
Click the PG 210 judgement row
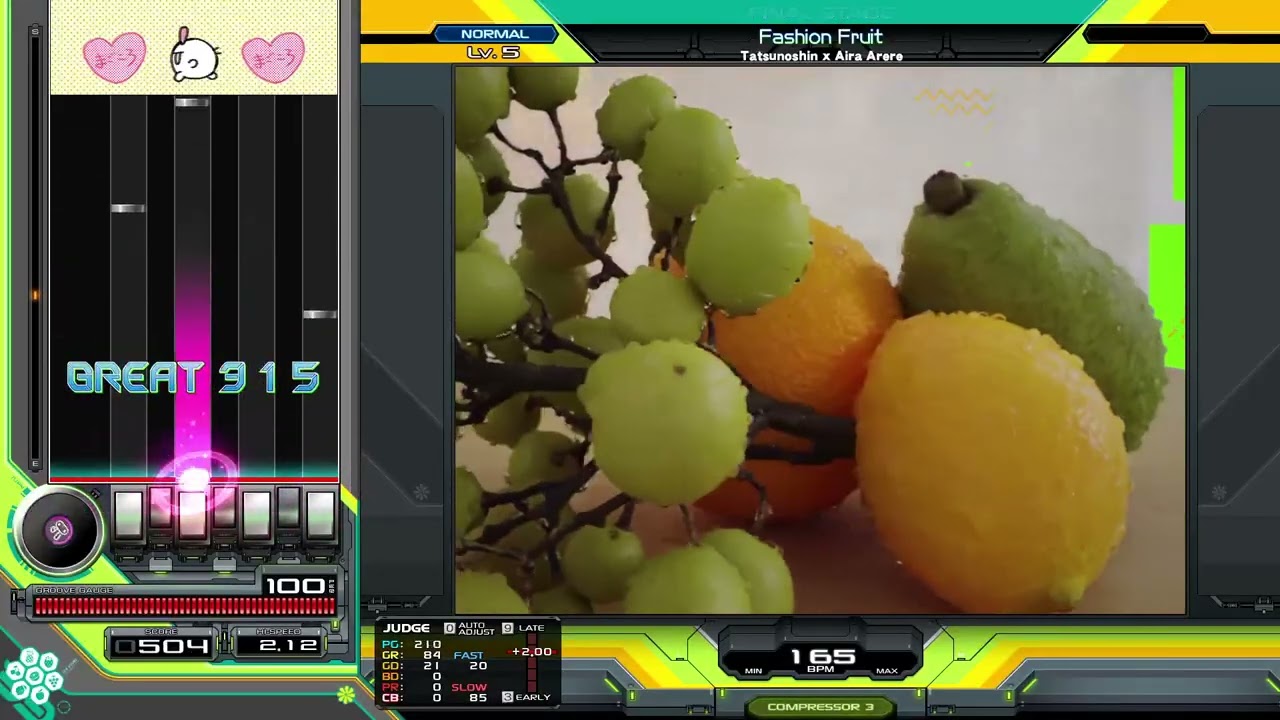point(411,645)
